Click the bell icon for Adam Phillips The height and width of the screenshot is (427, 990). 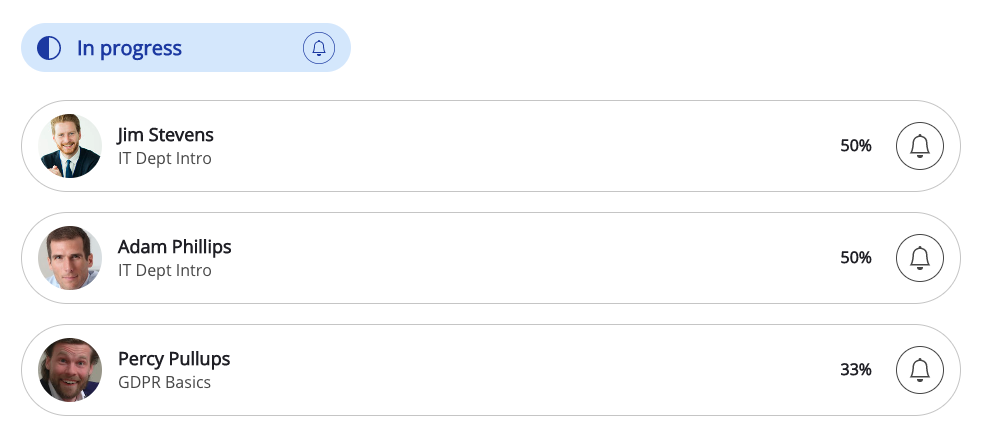920,258
